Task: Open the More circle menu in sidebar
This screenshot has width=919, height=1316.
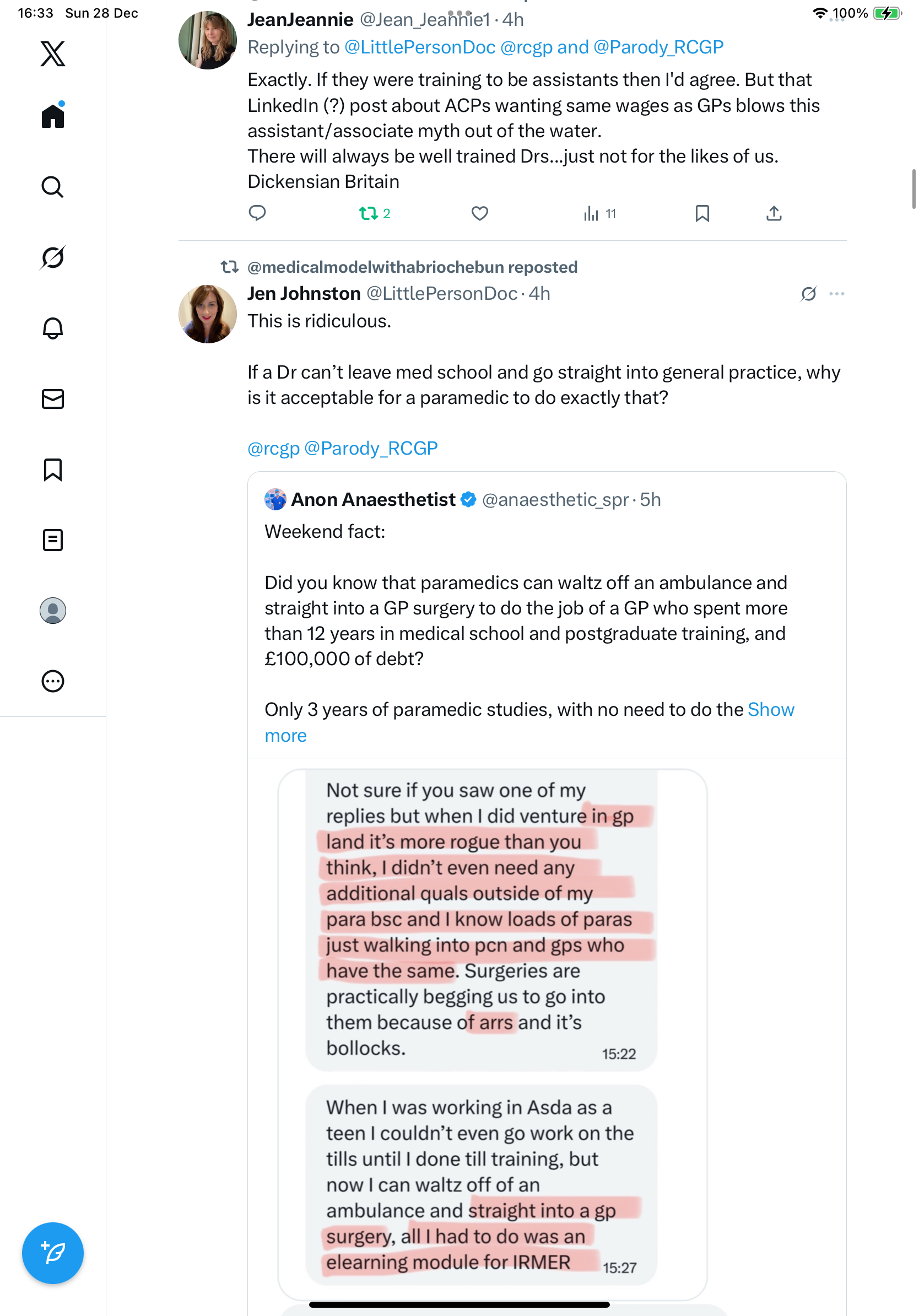Action: point(53,682)
